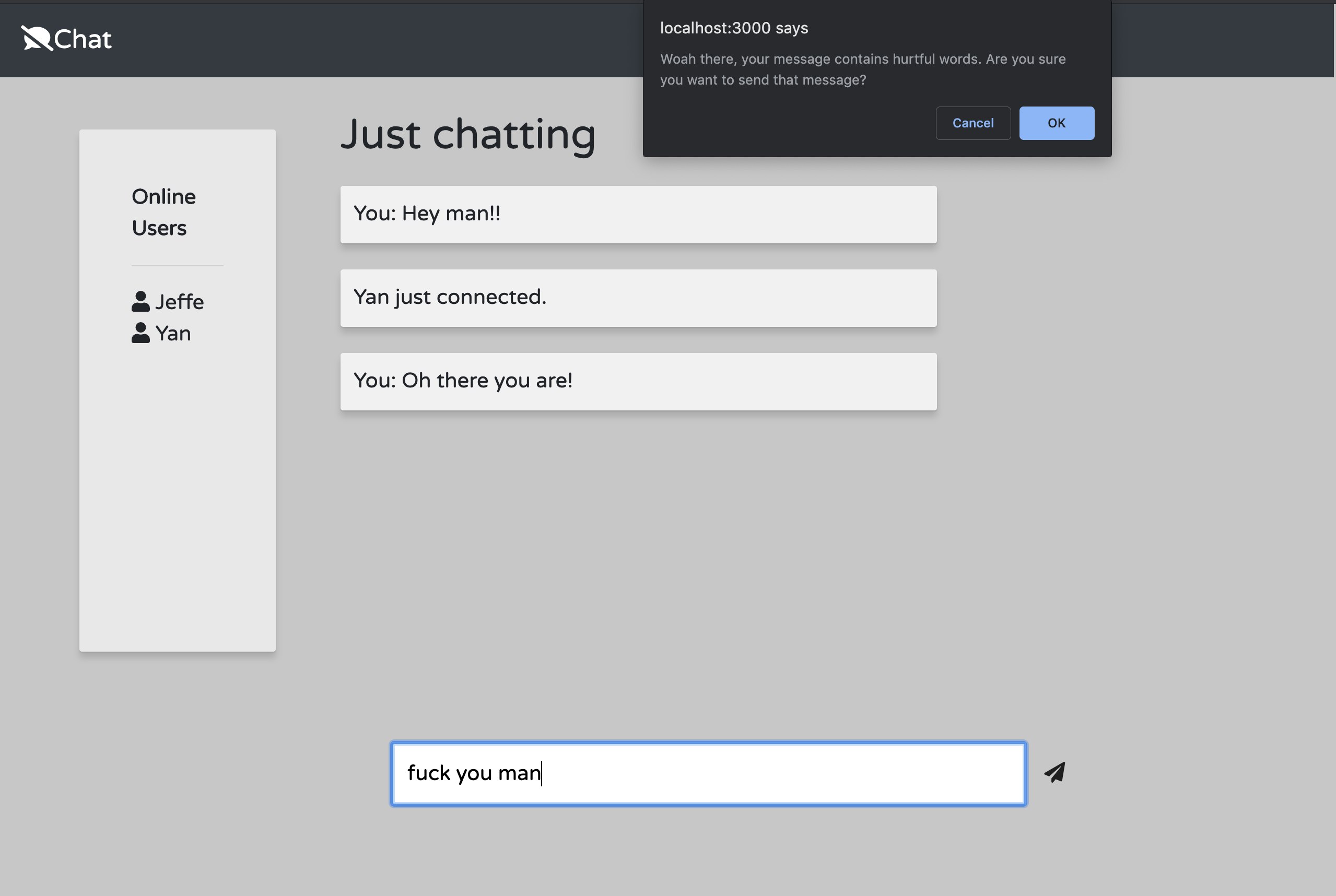Click the divider line under Online Users
1336x896 pixels.
[177, 266]
